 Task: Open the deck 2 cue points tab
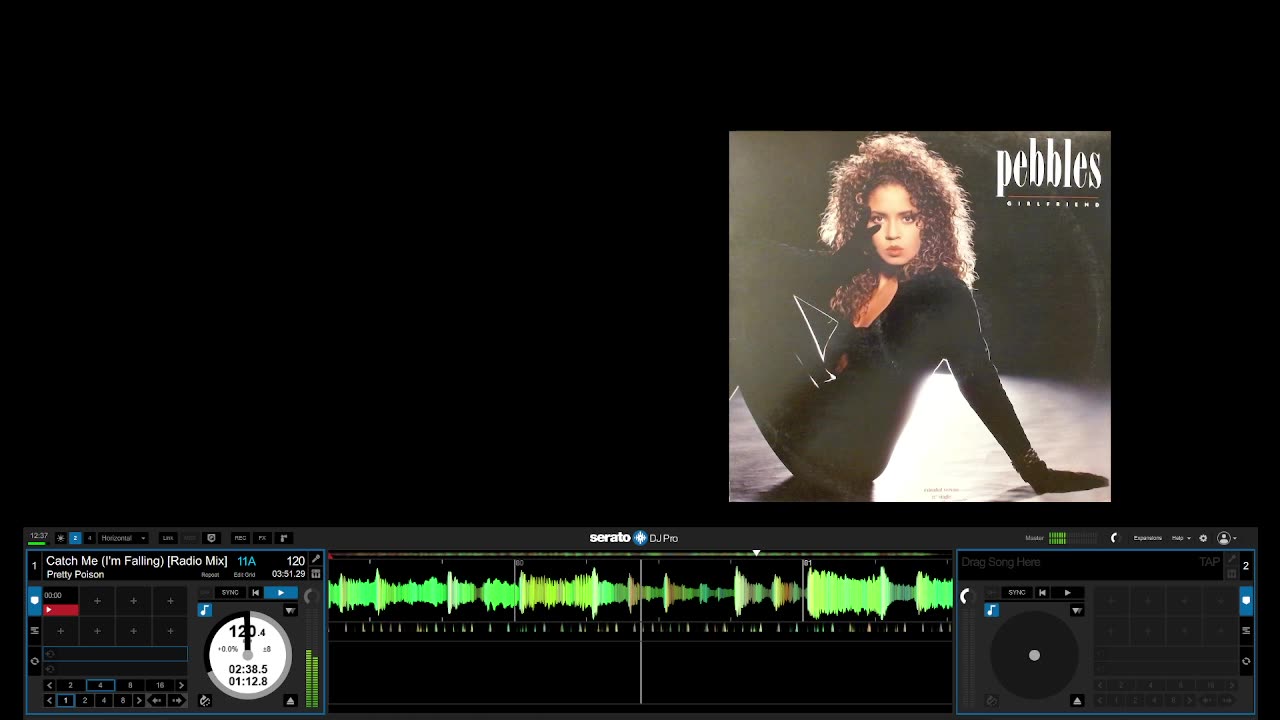coord(1246,601)
